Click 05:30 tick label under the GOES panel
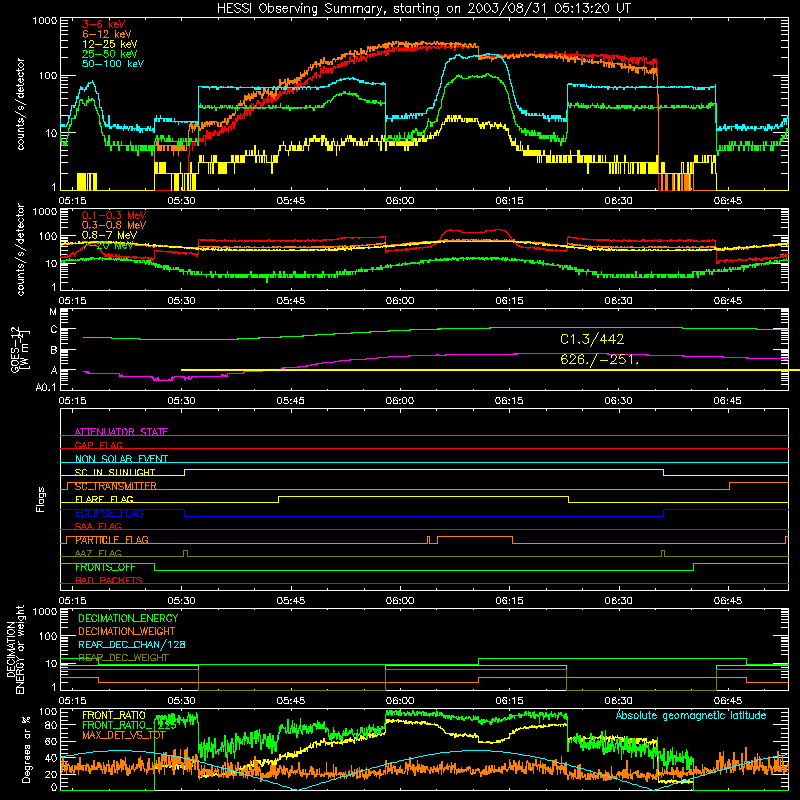This screenshot has width=800, height=800. pyautogui.click(x=182, y=401)
